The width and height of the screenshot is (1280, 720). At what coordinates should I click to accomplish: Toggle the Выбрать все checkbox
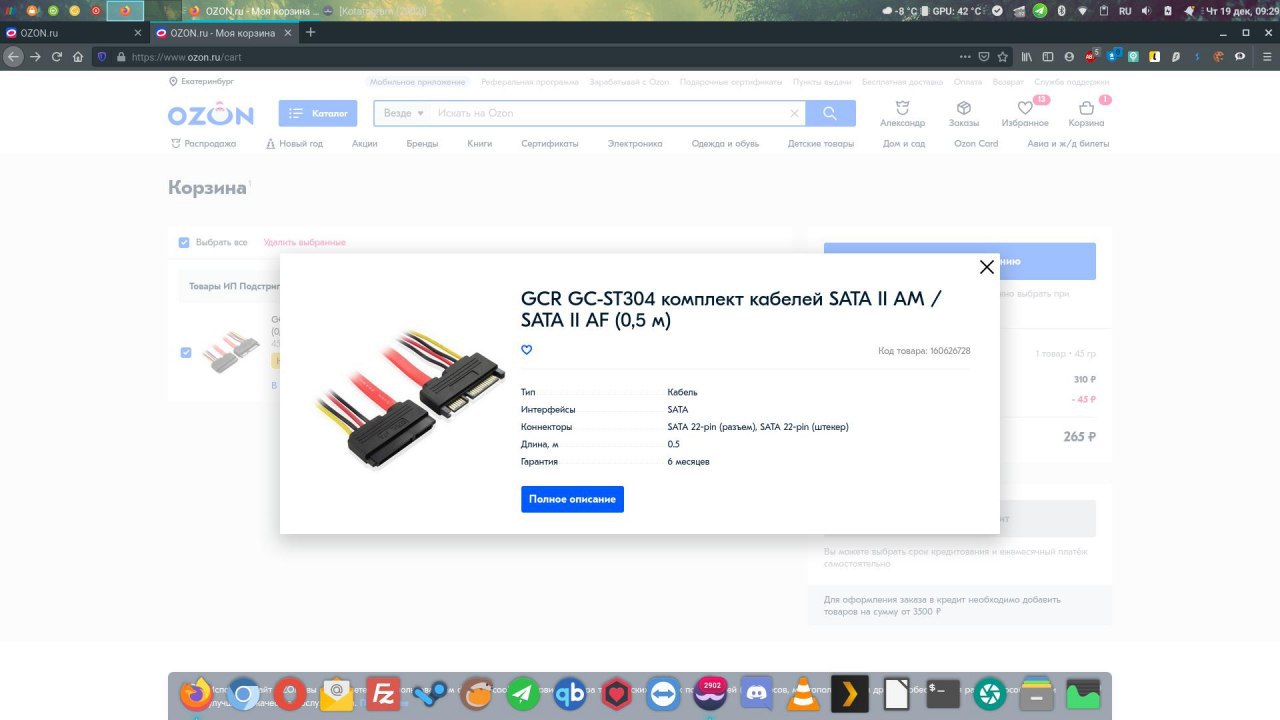184,243
